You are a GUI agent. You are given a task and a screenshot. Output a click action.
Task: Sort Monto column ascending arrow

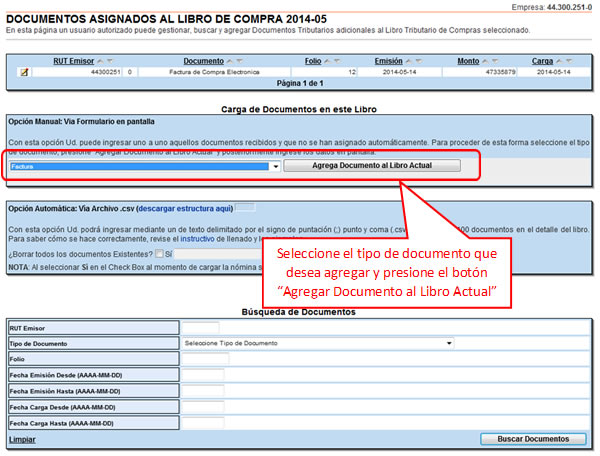point(485,61)
